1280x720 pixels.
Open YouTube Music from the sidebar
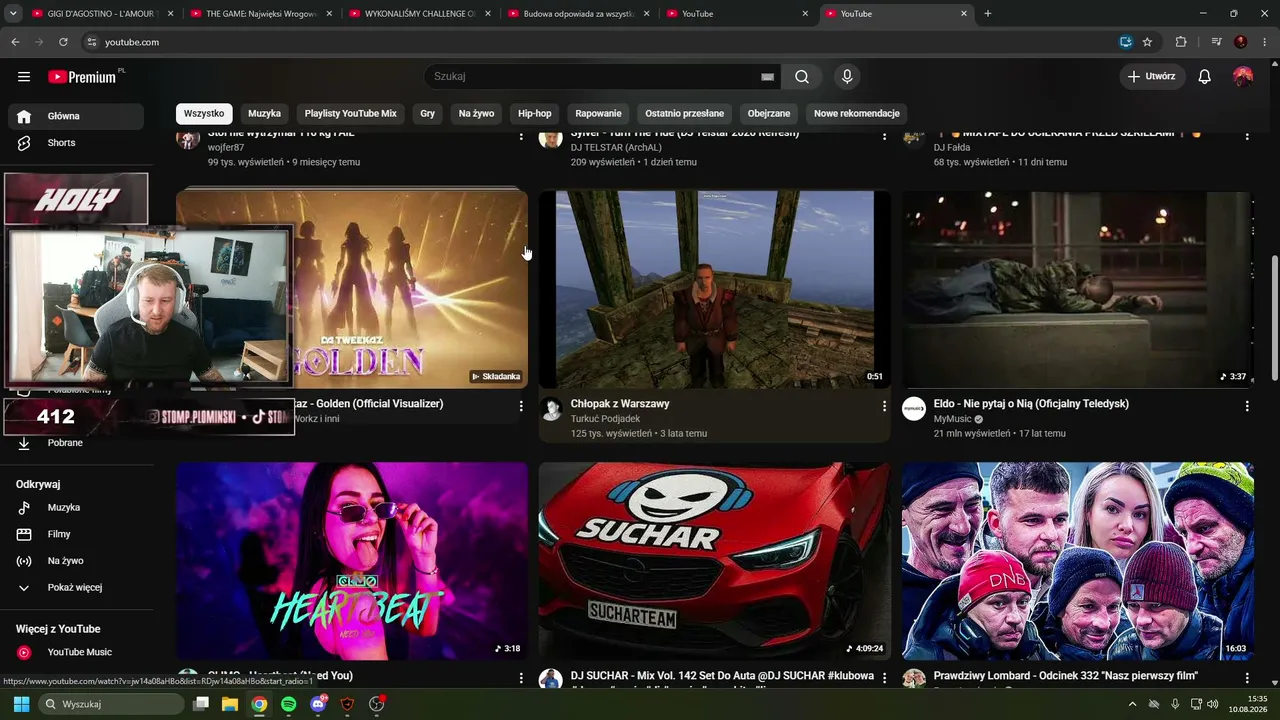pyautogui.click(x=80, y=652)
